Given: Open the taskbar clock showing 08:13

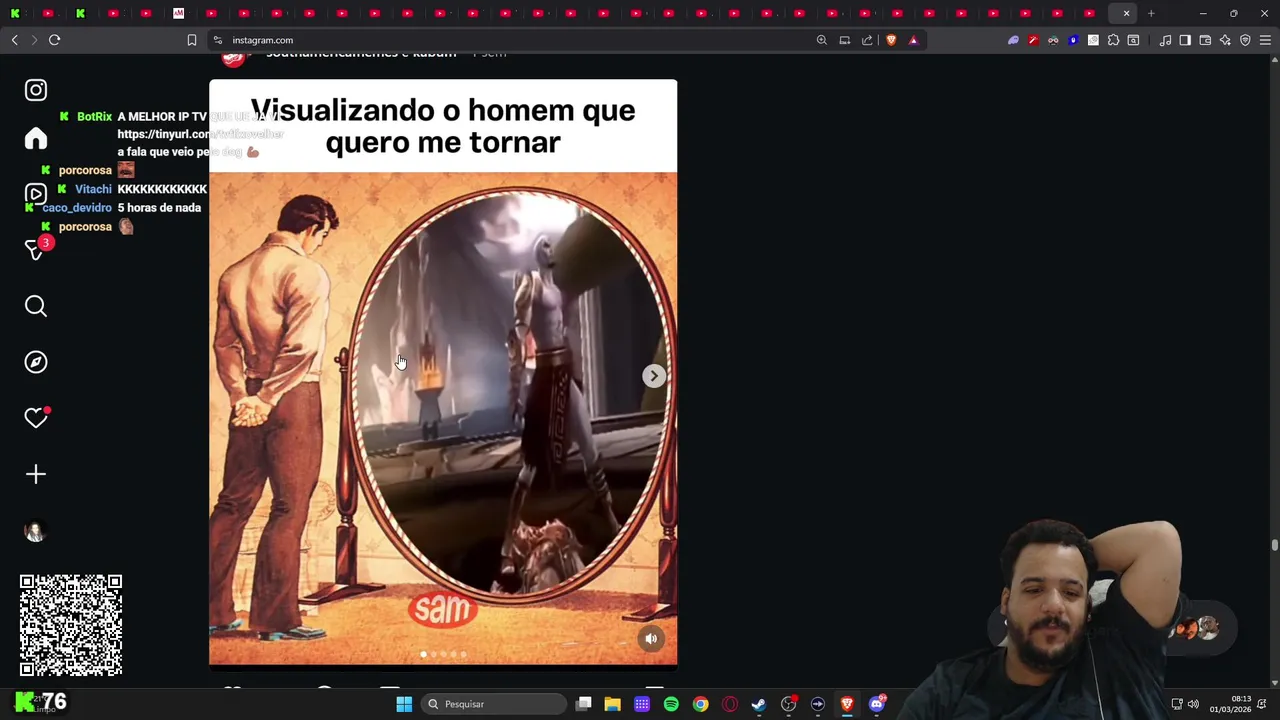Looking at the screenshot, I should 1230,704.
